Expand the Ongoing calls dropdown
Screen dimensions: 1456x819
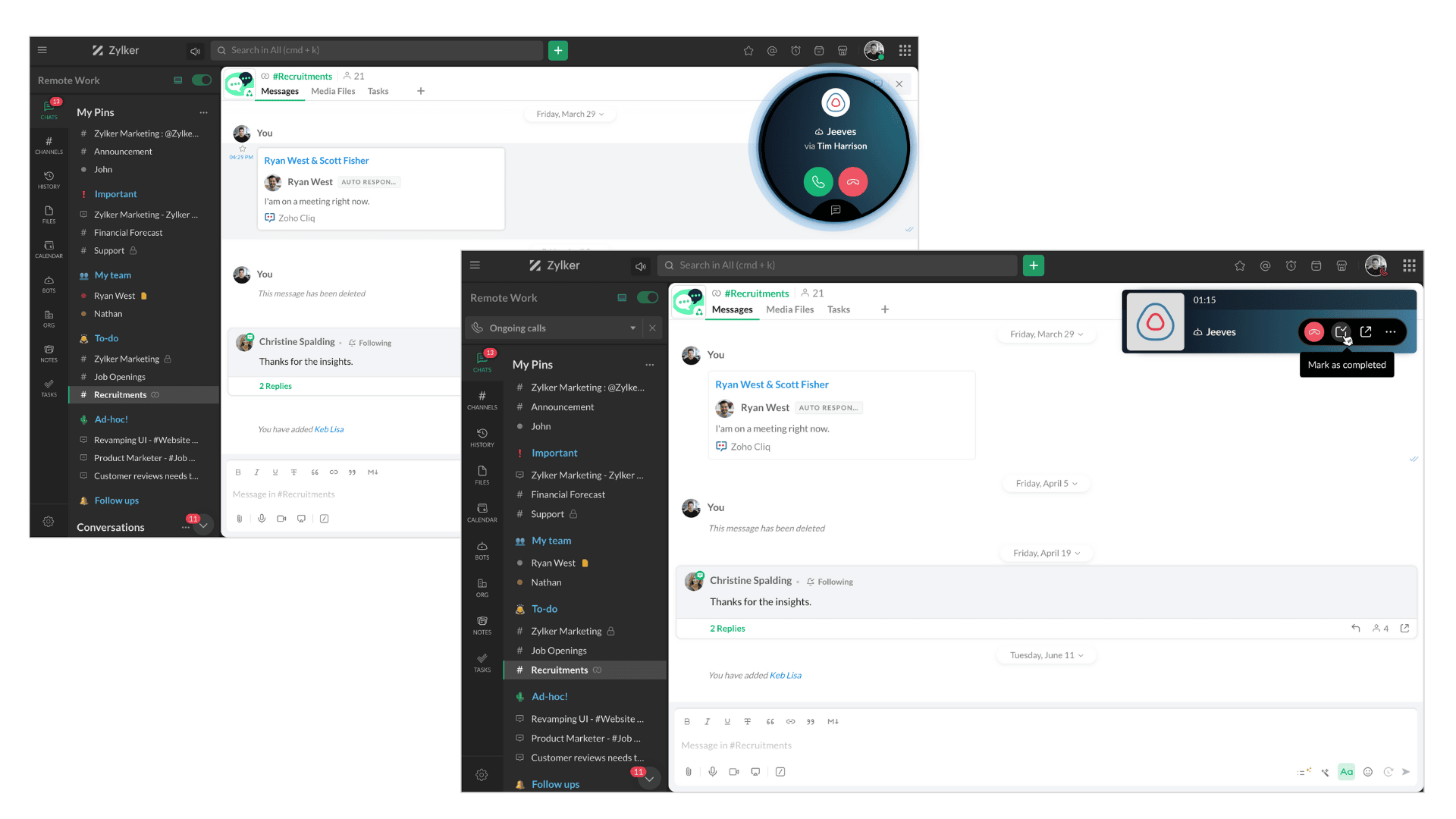point(632,328)
